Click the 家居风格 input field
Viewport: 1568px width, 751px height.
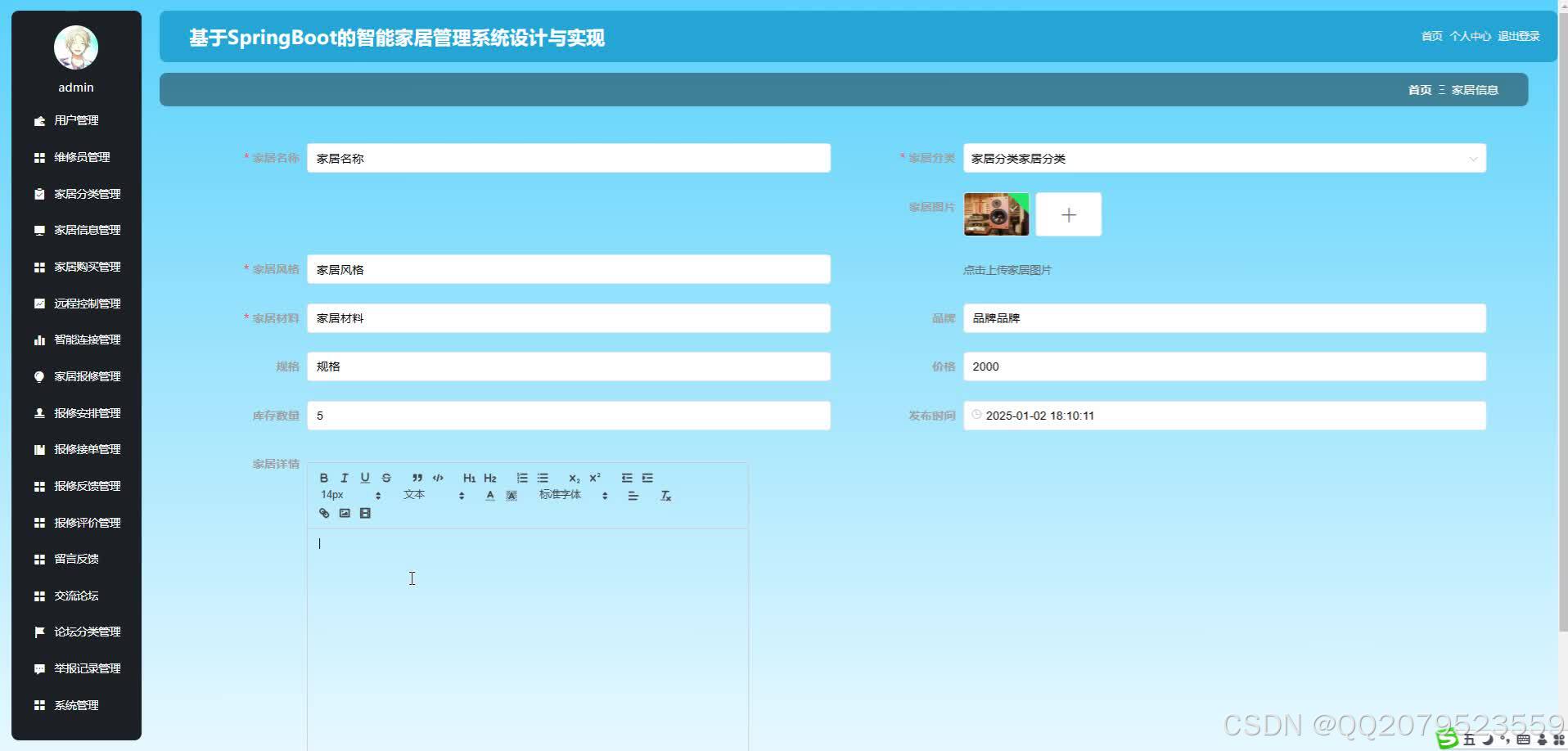(x=569, y=269)
